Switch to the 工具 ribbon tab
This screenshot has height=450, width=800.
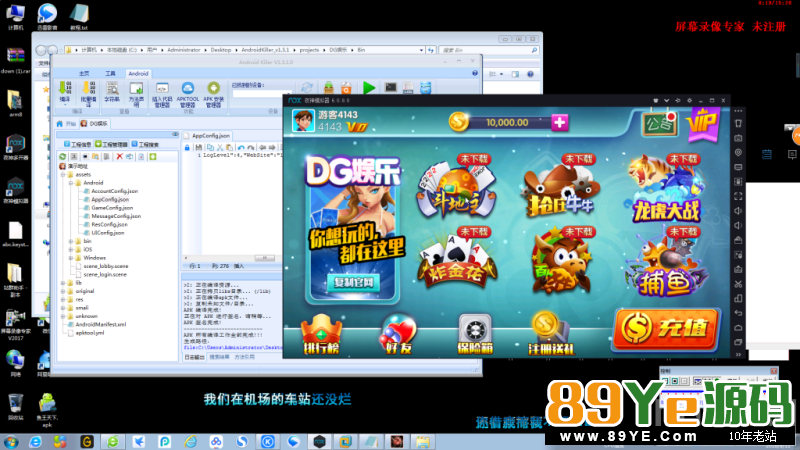point(110,73)
